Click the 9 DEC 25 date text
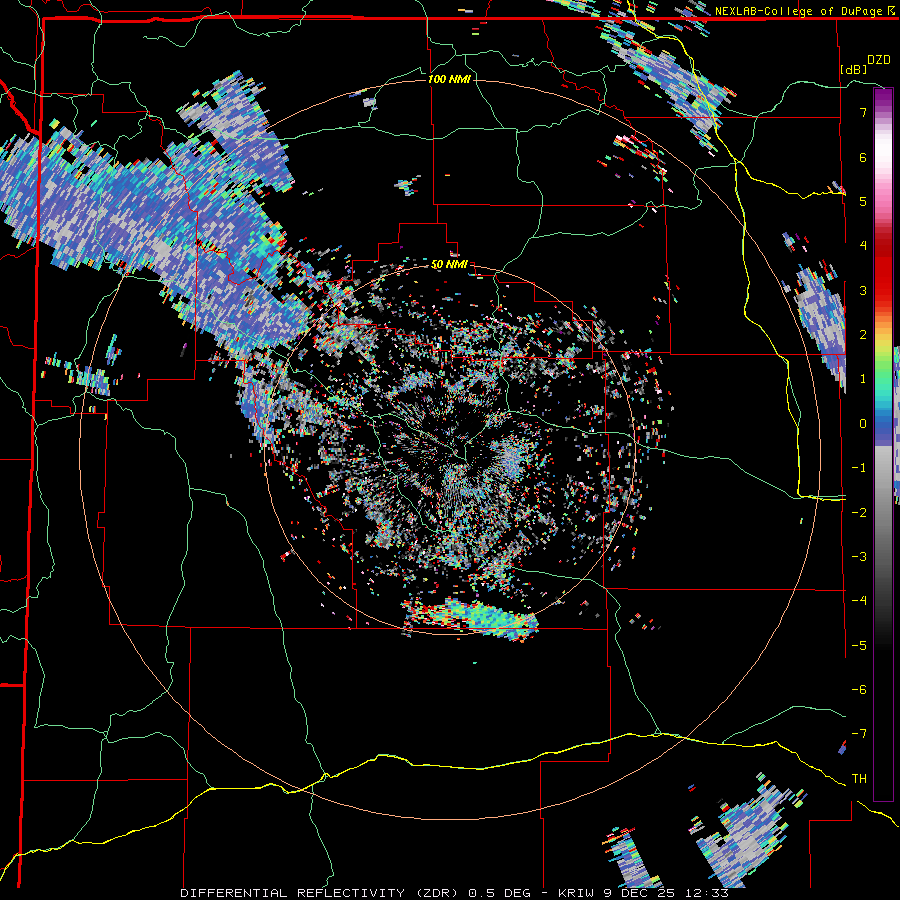The width and height of the screenshot is (900, 900). 638,893
